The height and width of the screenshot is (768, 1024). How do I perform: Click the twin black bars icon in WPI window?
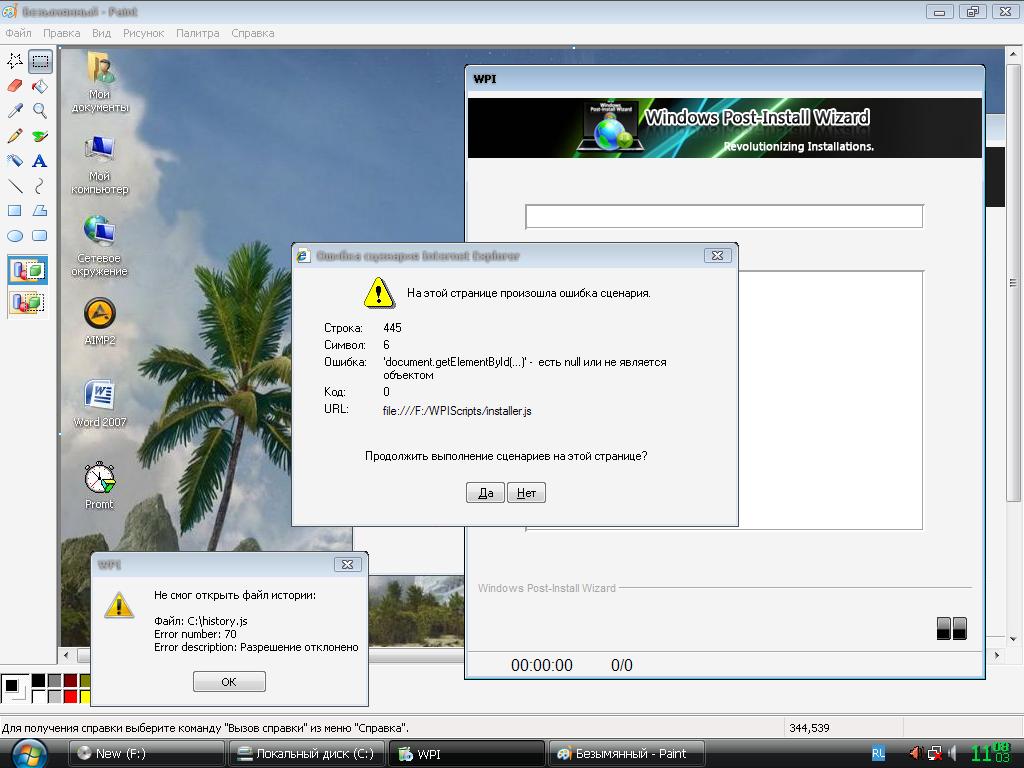952,628
